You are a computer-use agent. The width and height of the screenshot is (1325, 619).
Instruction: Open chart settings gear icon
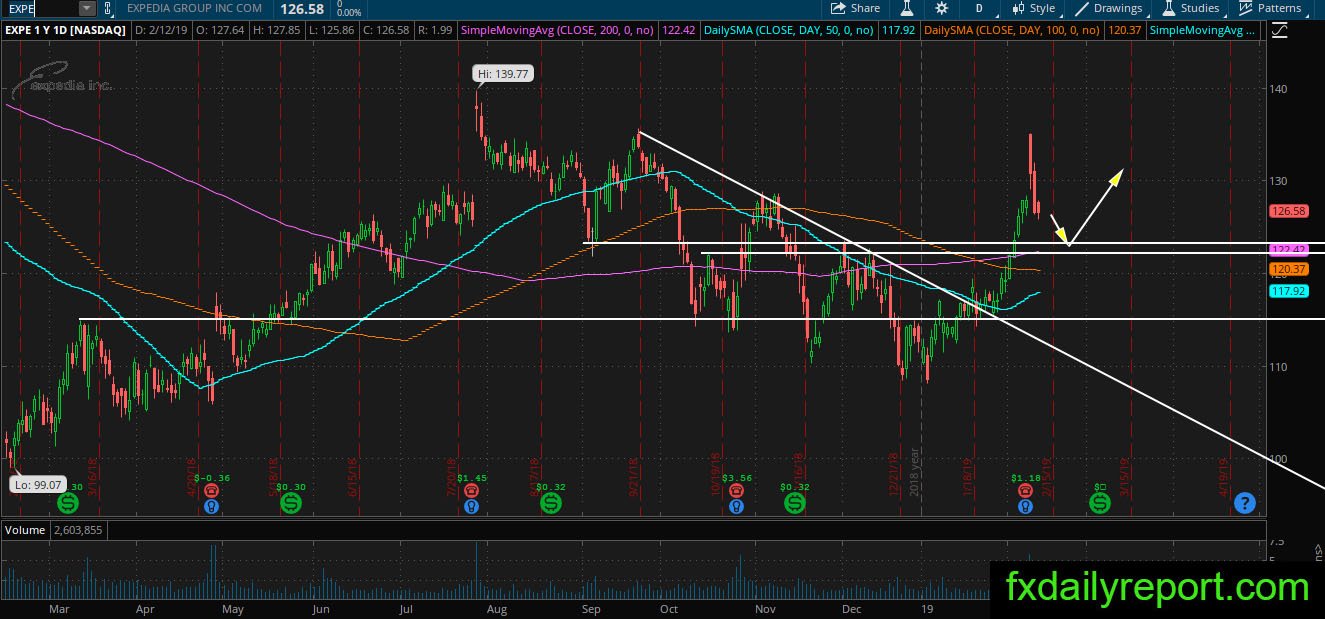click(942, 8)
